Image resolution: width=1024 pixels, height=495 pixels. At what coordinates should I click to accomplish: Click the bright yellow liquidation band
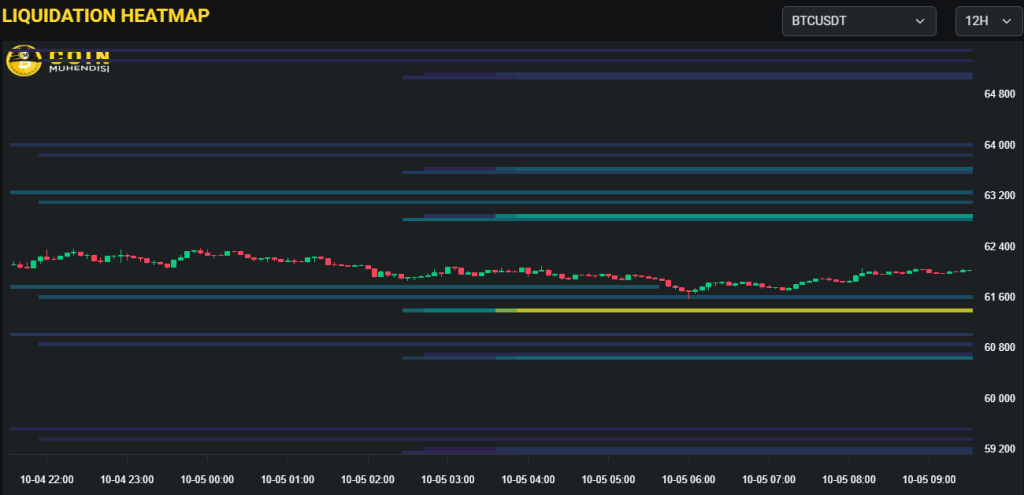click(744, 311)
